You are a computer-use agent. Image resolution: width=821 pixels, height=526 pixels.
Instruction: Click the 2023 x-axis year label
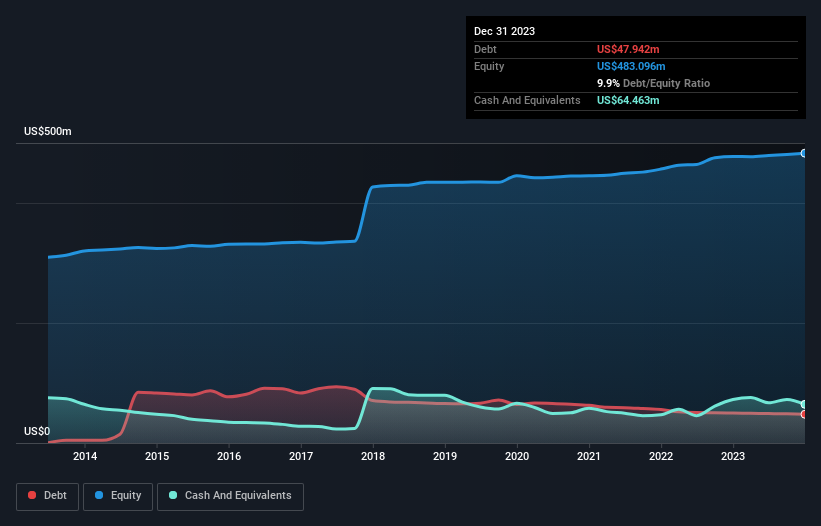pos(733,456)
